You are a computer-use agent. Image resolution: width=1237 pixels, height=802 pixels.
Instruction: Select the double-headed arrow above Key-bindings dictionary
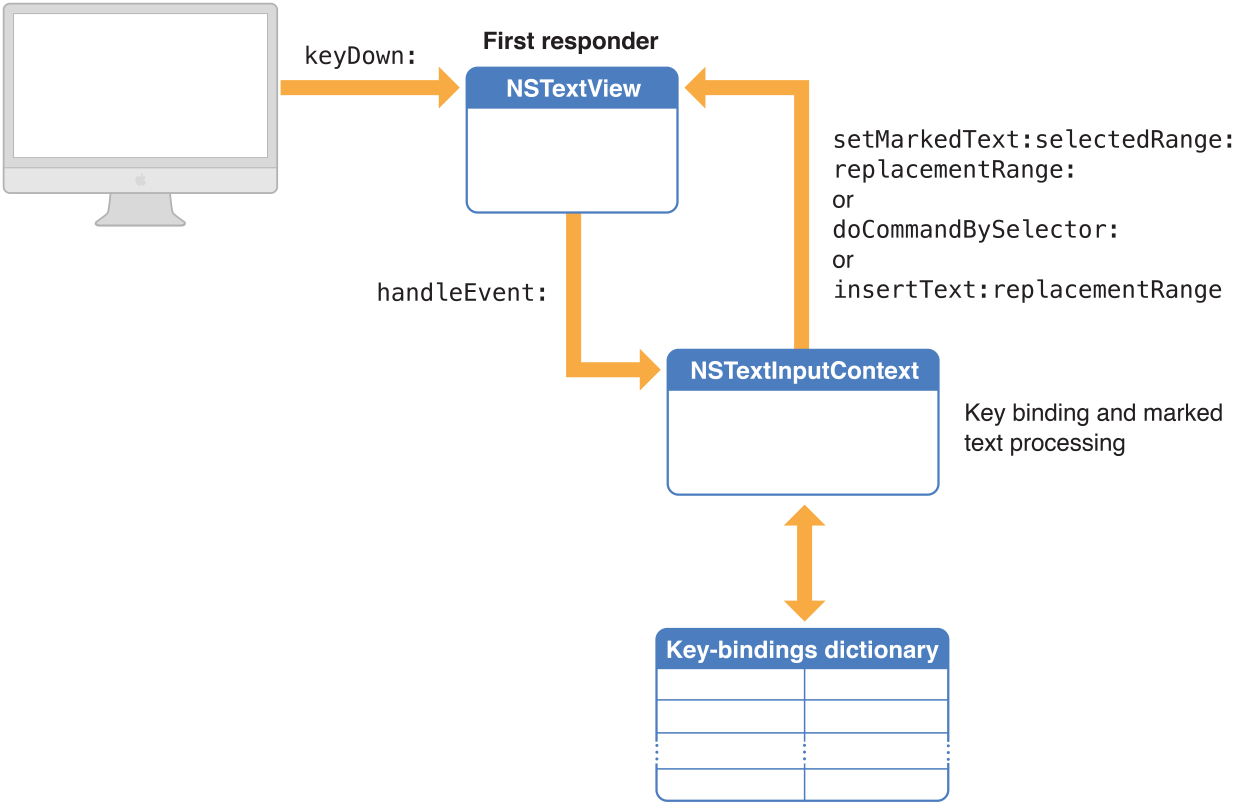(x=803, y=560)
